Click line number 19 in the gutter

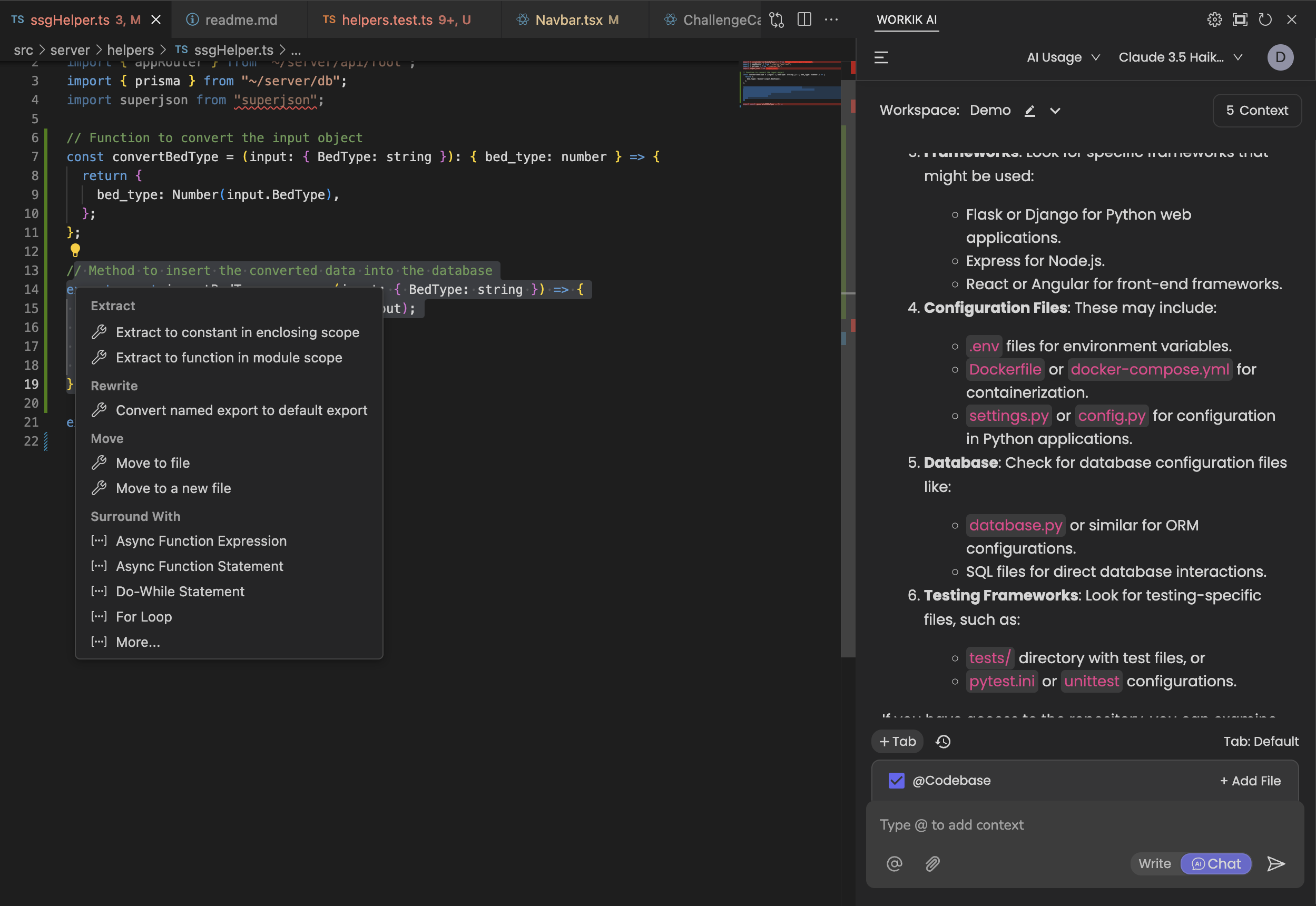coord(31,385)
